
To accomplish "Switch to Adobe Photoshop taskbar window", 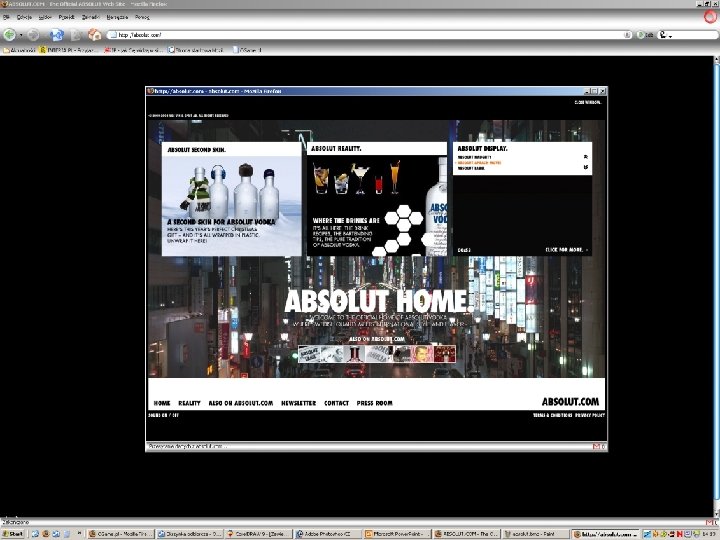I will pyautogui.click(x=327, y=534).
